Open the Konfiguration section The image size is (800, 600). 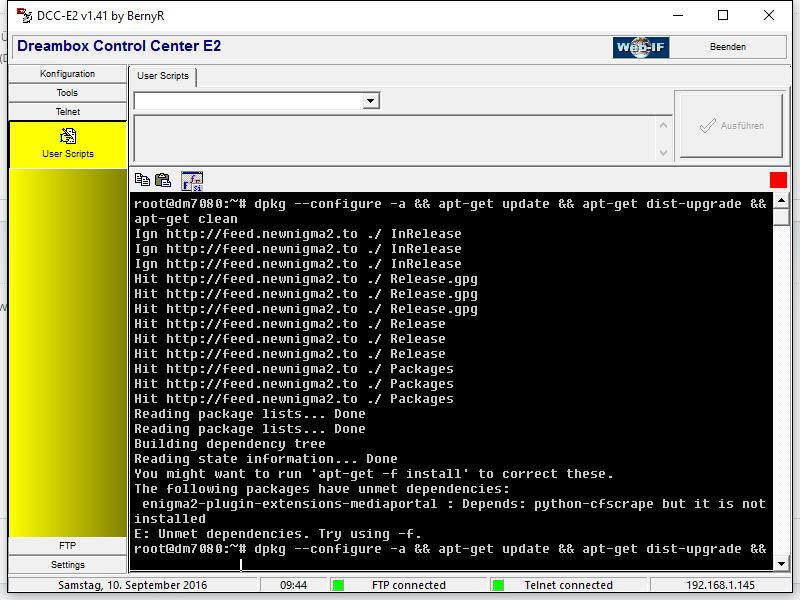pyautogui.click(x=68, y=74)
